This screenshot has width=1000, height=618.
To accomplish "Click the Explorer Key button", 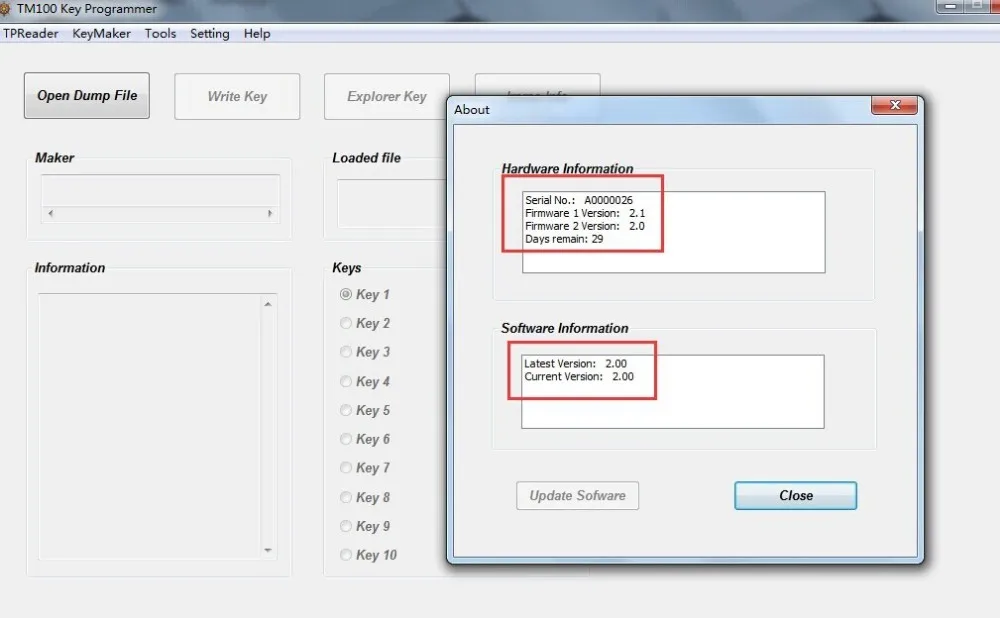I will (386, 96).
